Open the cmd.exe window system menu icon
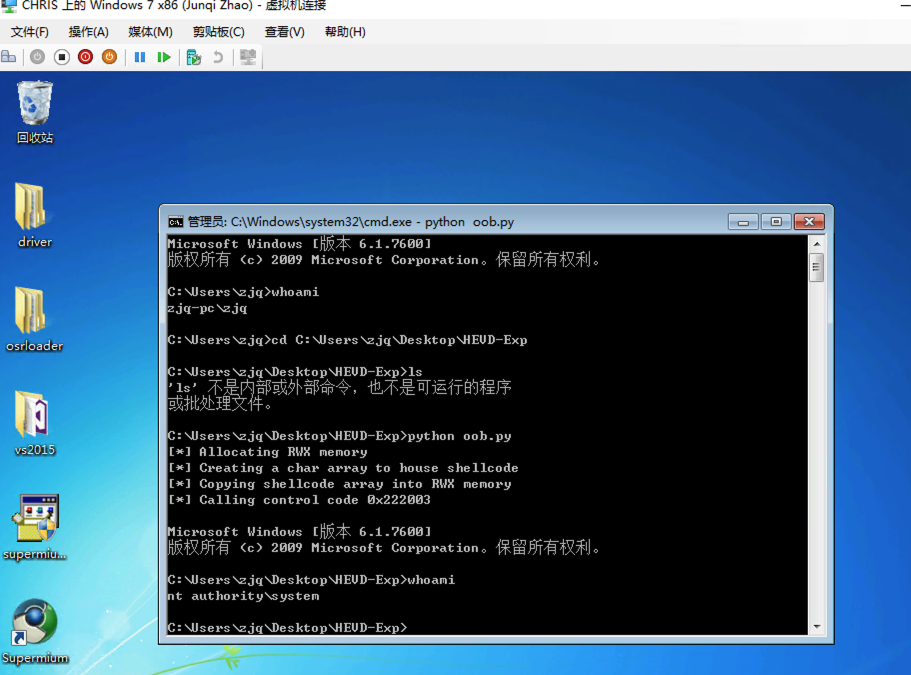911x675 pixels. click(175, 222)
